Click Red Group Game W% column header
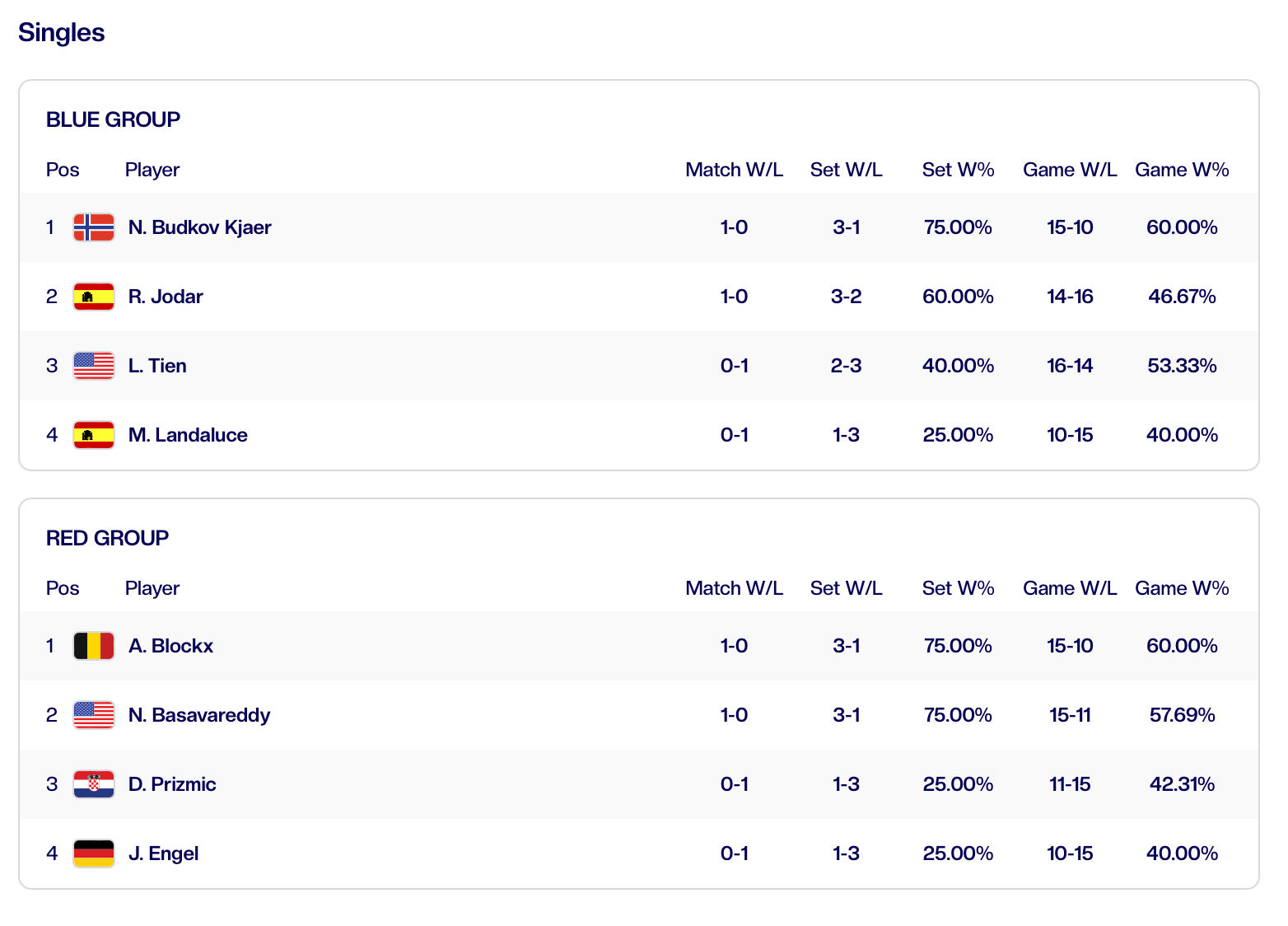 pyautogui.click(x=1182, y=588)
